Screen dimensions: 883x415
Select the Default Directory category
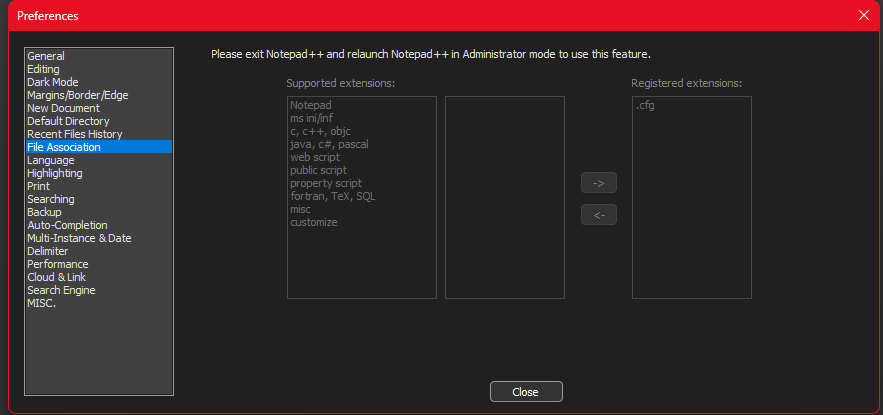point(99,121)
